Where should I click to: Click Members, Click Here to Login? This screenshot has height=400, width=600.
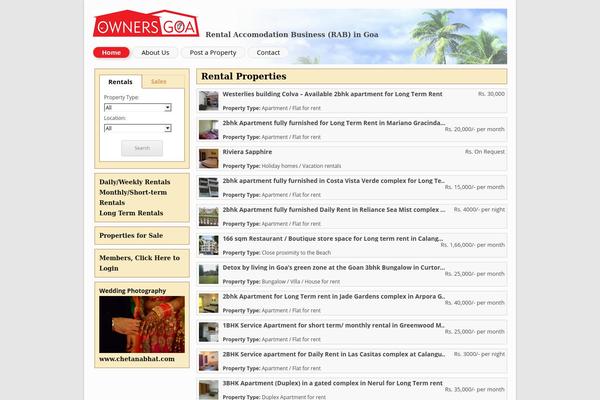[139, 263]
